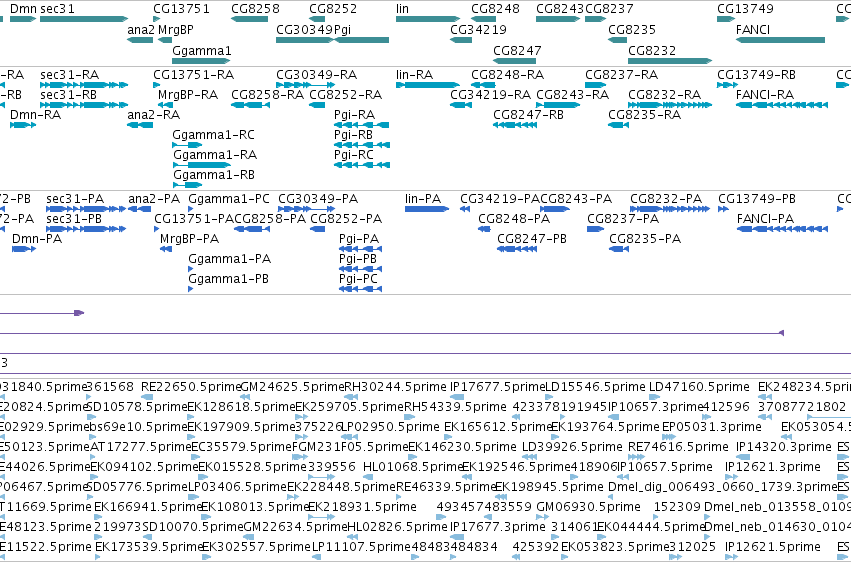Image resolution: width=851 pixels, height=562 pixels.
Task: Select the lin-PA protein feature bar
Action: click(x=427, y=209)
